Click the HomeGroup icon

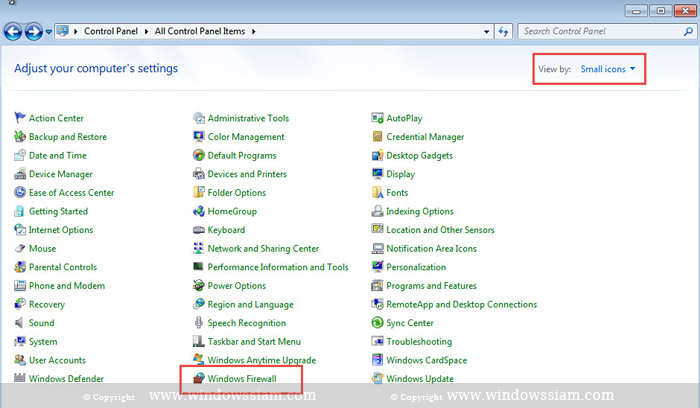coord(199,211)
